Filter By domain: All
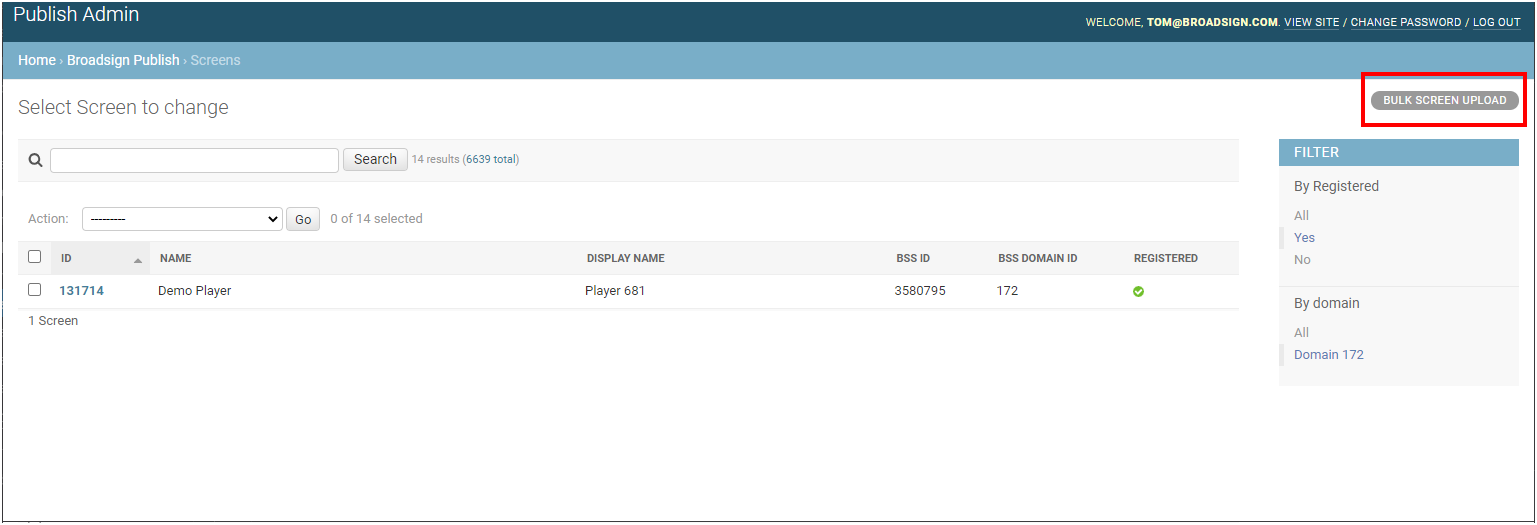The height and width of the screenshot is (525, 1537). click(x=1301, y=333)
